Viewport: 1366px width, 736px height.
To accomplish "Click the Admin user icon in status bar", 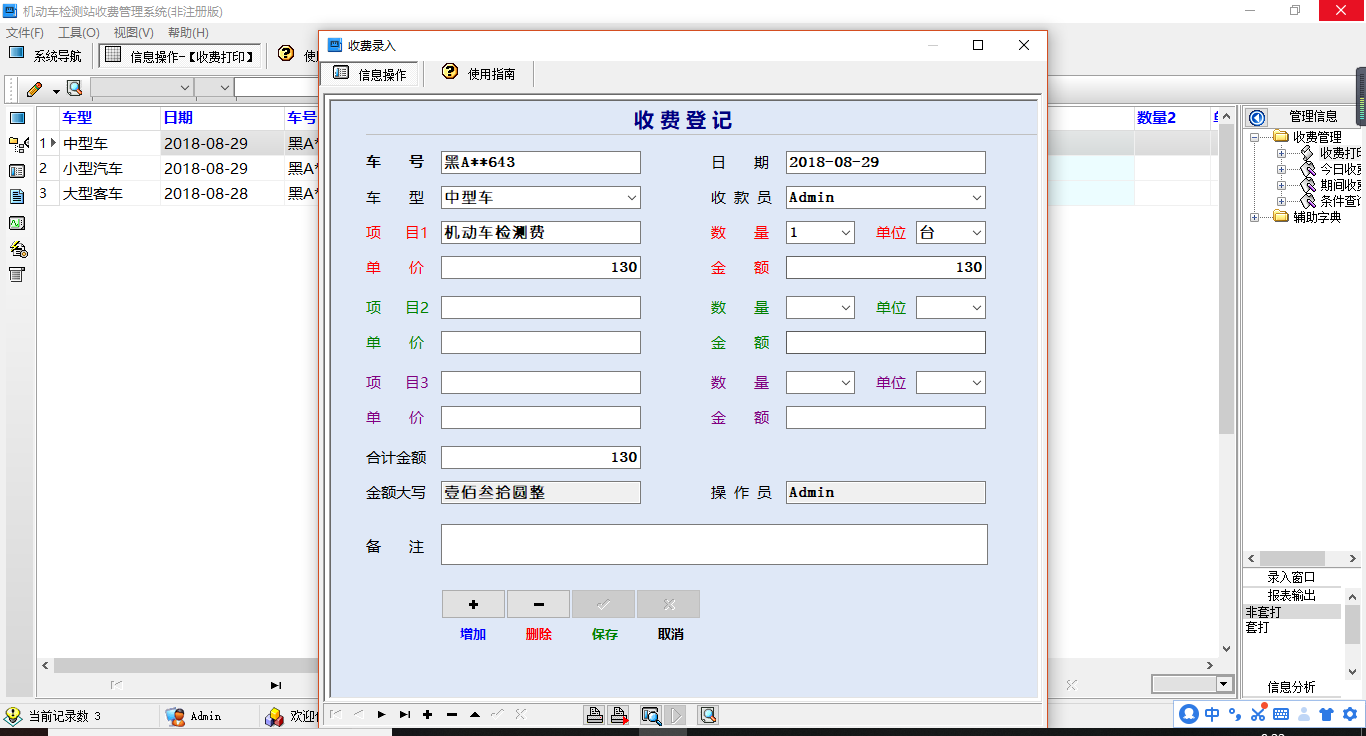I will [x=175, y=716].
